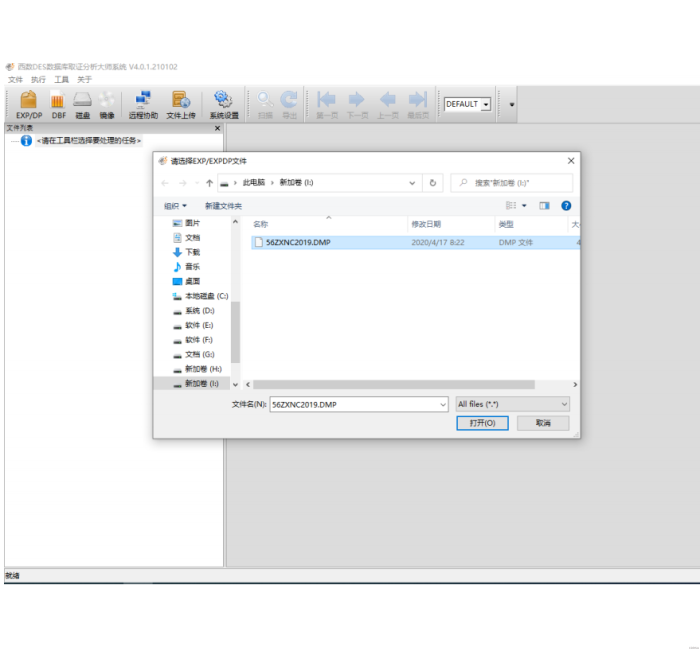This screenshot has height=650, width=700.
Task: Expand the 文件名 combo dropdown arrow
Action: click(x=443, y=404)
